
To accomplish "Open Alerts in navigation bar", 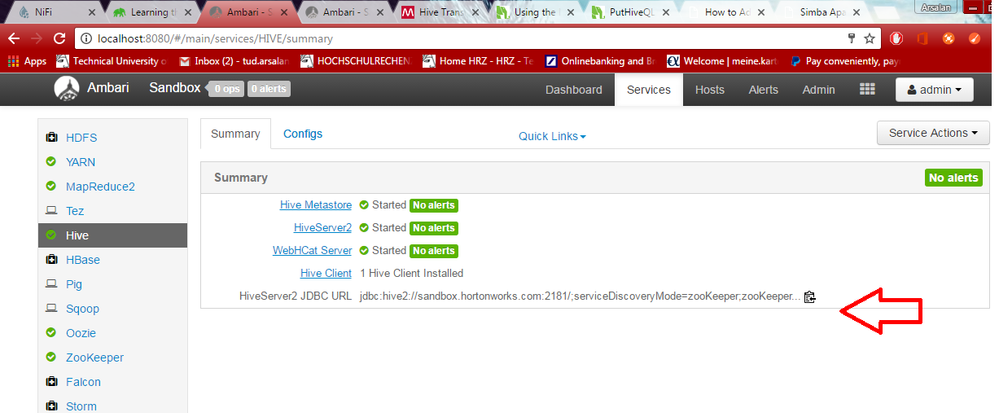I will click(763, 90).
